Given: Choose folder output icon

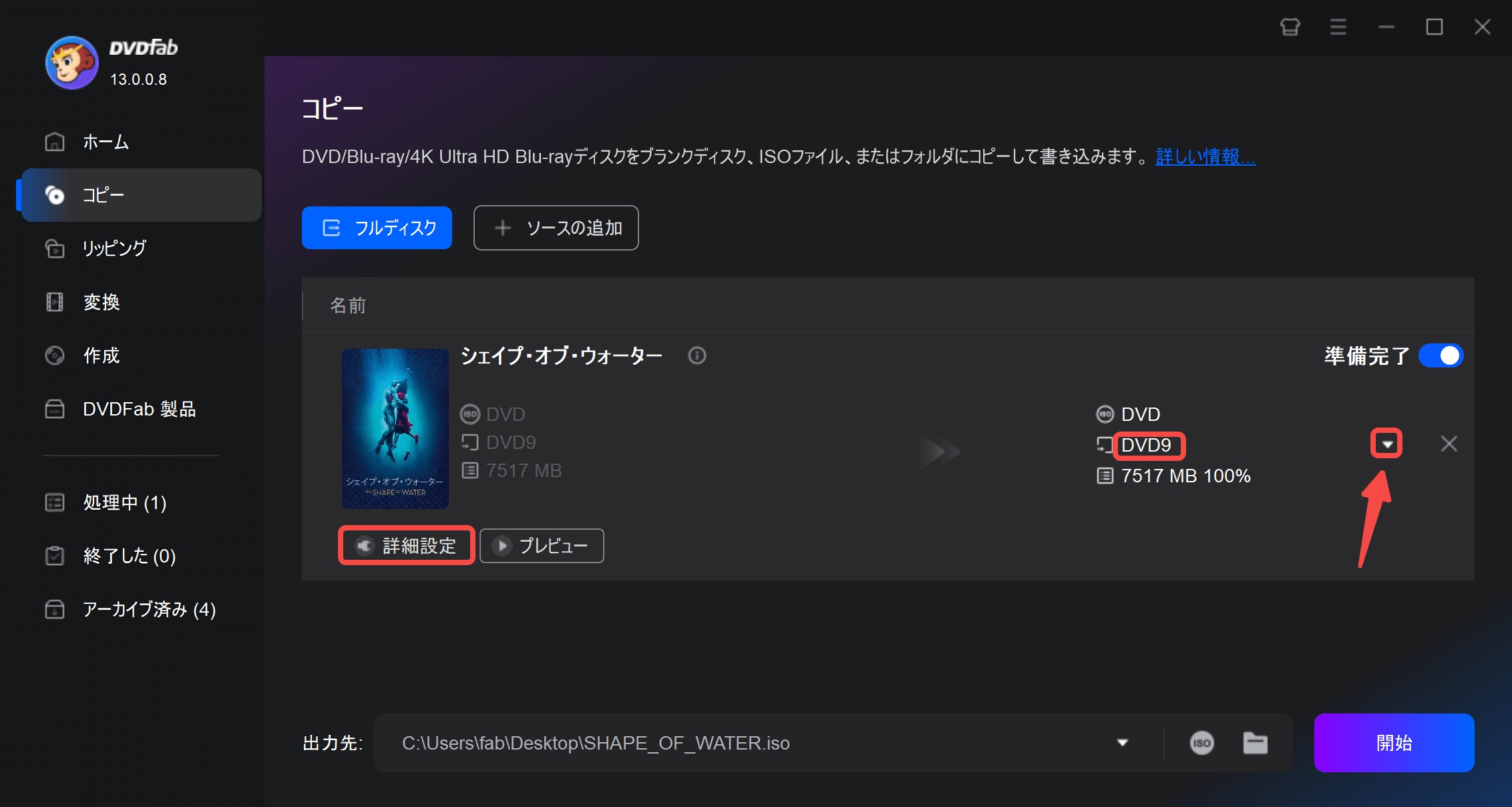Looking at the screenshot, I should 1255,743.
